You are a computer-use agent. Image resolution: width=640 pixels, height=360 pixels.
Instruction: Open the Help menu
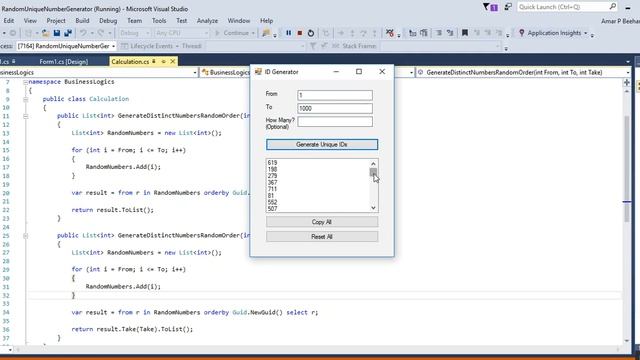point(267,20)
